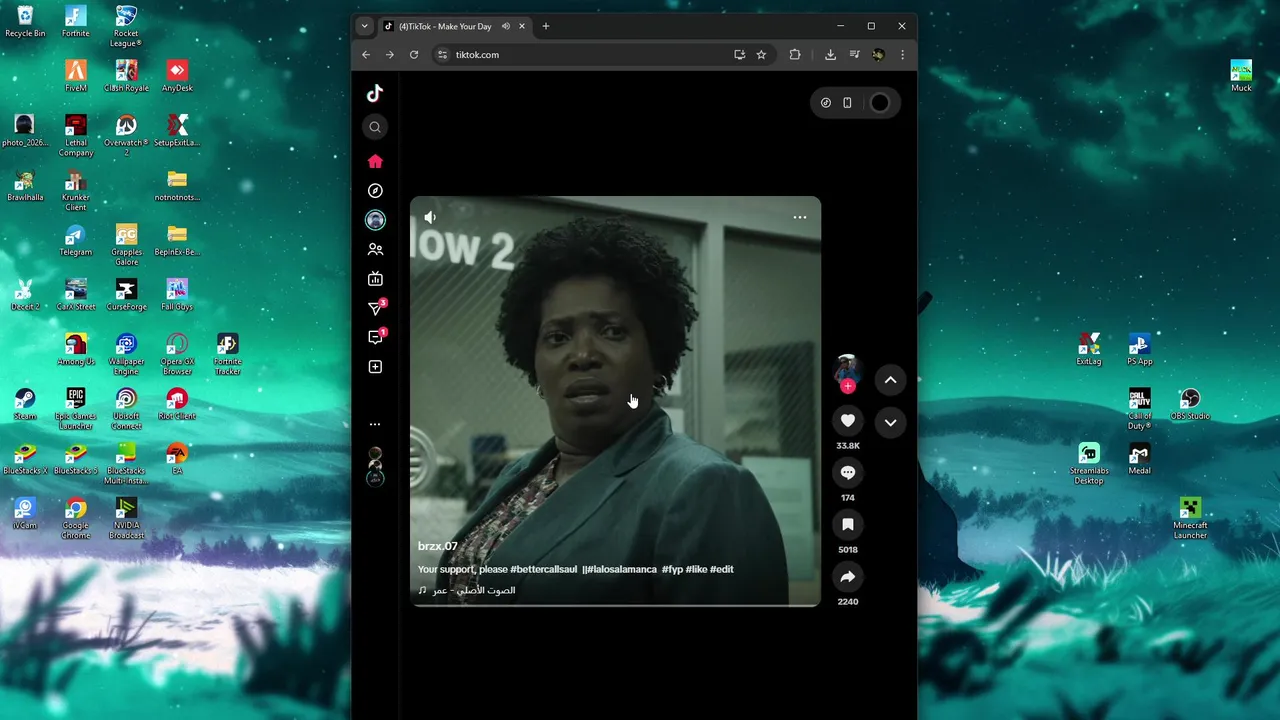Click the get app phone icon
The width and height of the screenshot is (1280, 720).
pyautogui.click(x=847, y=103)
